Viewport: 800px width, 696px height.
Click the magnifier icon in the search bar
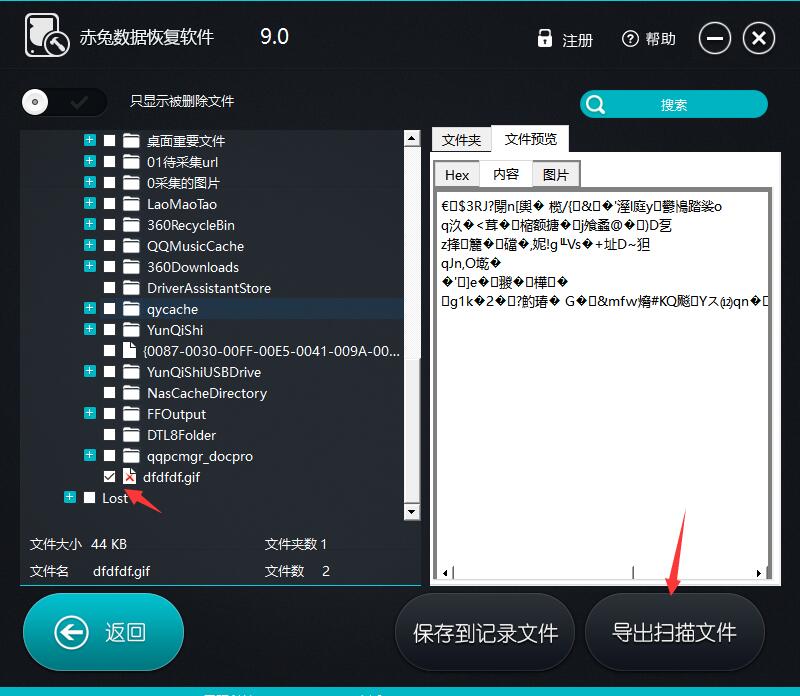tap(595, 105)
